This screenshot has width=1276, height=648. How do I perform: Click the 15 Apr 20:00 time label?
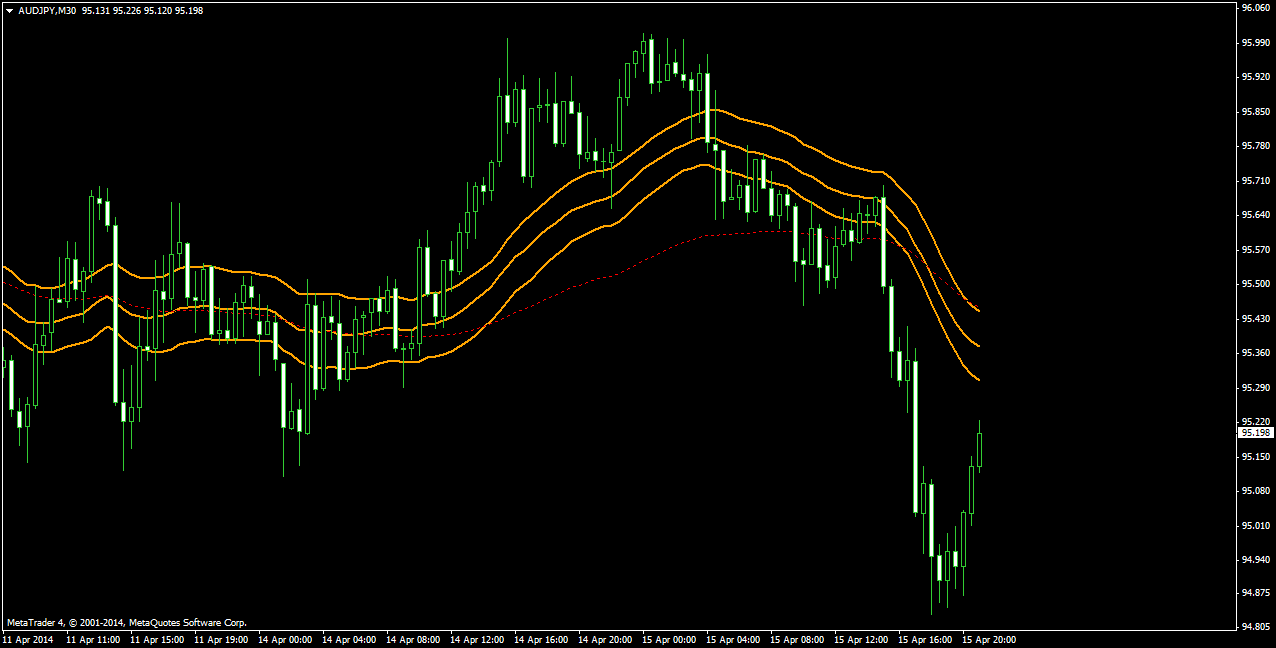click(990, 639)
